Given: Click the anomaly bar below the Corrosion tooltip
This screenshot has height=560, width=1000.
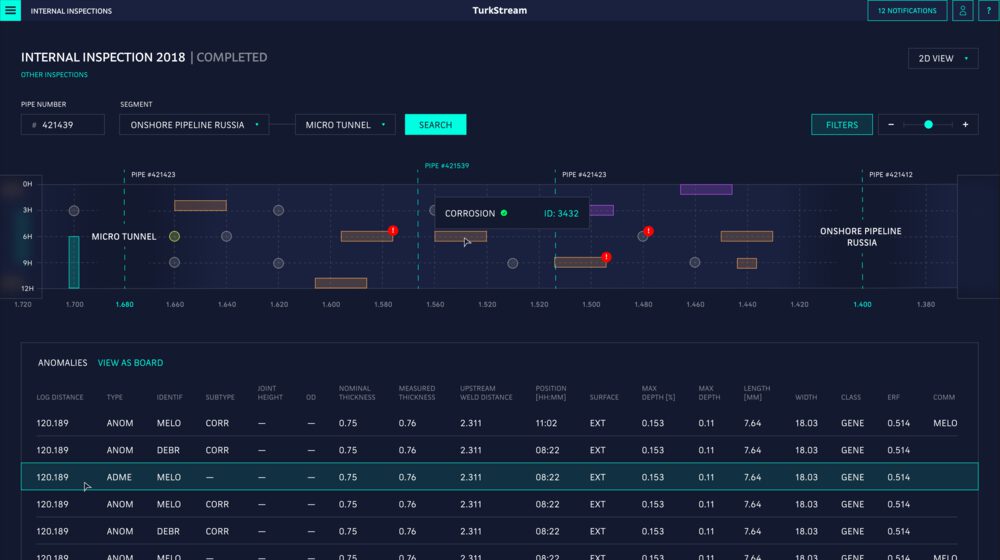Looking at the screenshot, I should (460, 237).
